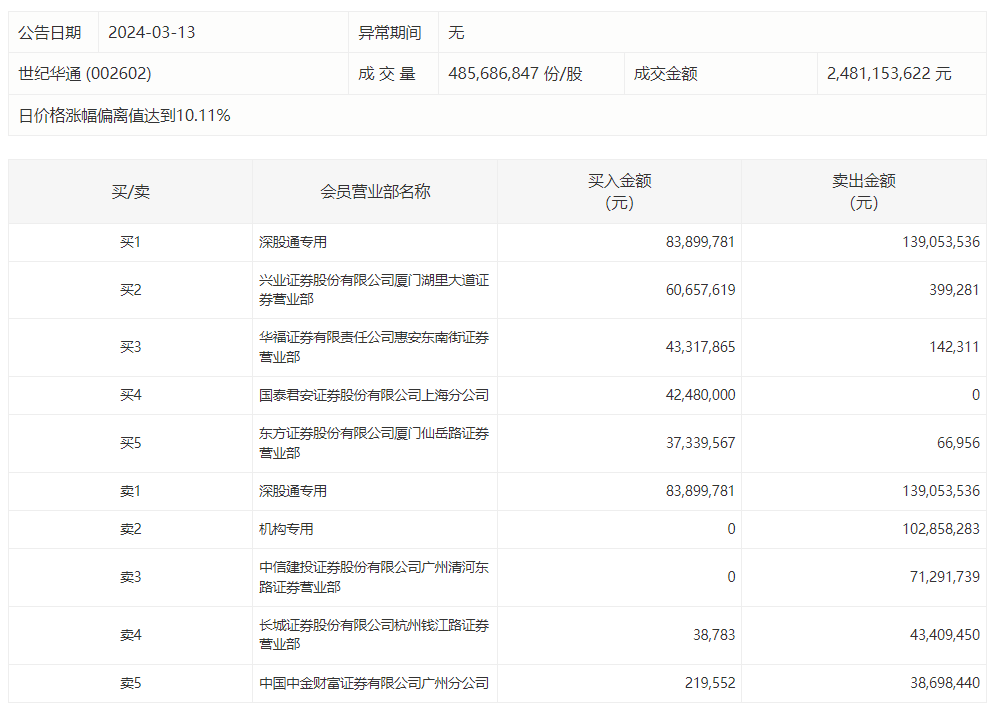The width and height of the screenshot is (997, 715).
Task: Open 中国中金财富证券广州分公司 entry
Action: [373, 683]
